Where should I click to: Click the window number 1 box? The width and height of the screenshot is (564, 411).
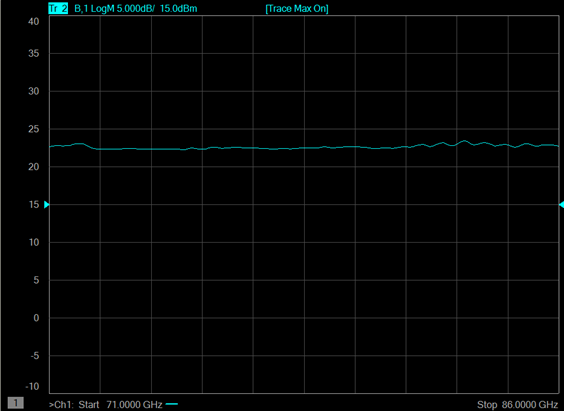(15, 403)
